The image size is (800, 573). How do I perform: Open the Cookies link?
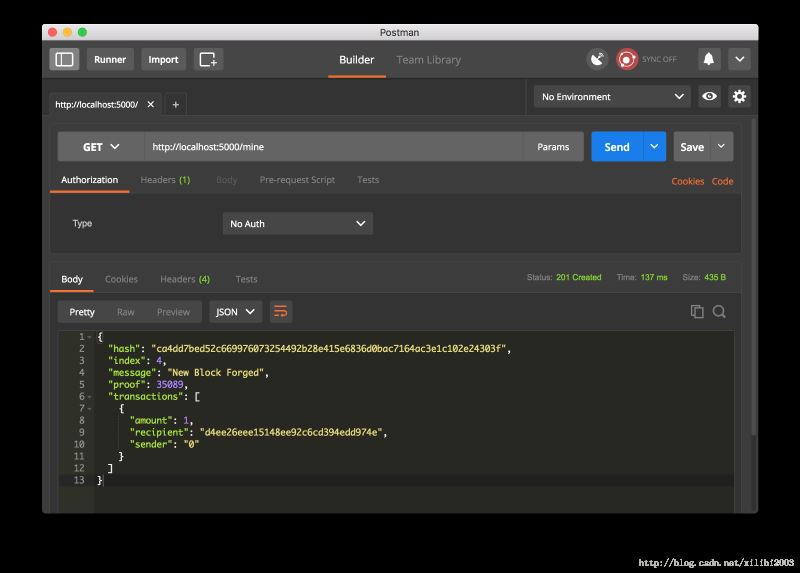pos(687,181)
